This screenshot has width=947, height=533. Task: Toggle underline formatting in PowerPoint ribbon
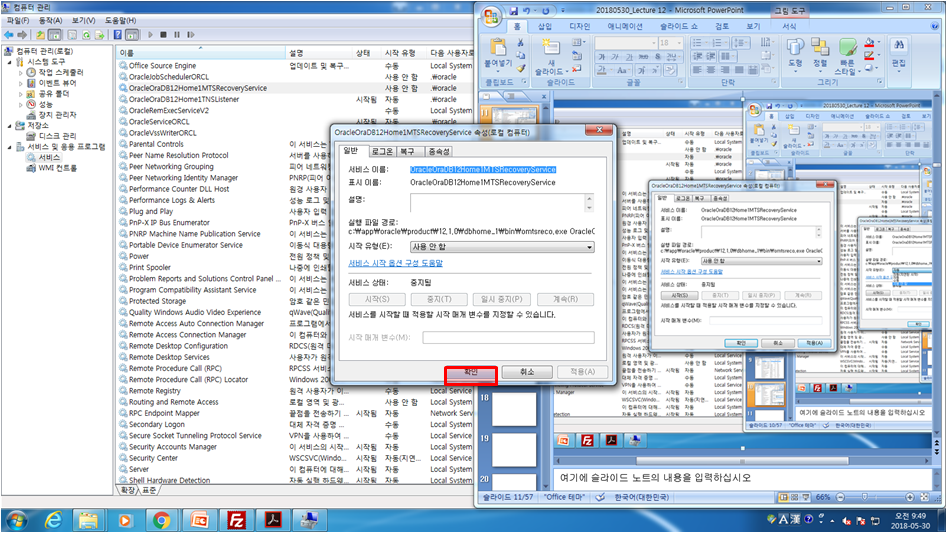click(629, 57)
